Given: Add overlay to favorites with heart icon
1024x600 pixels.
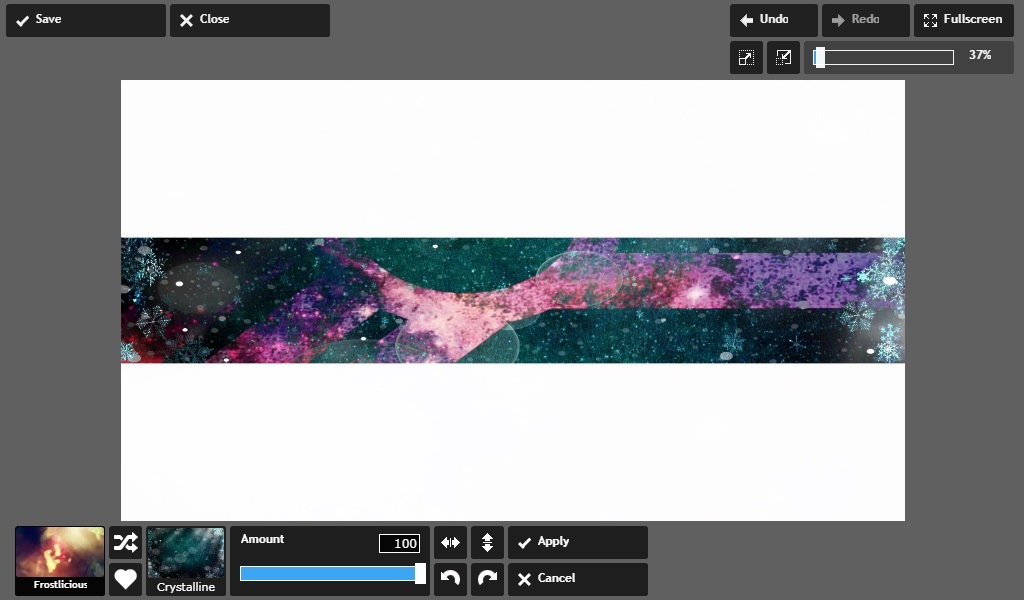Looking at the screenshot, I should [125, 579].
